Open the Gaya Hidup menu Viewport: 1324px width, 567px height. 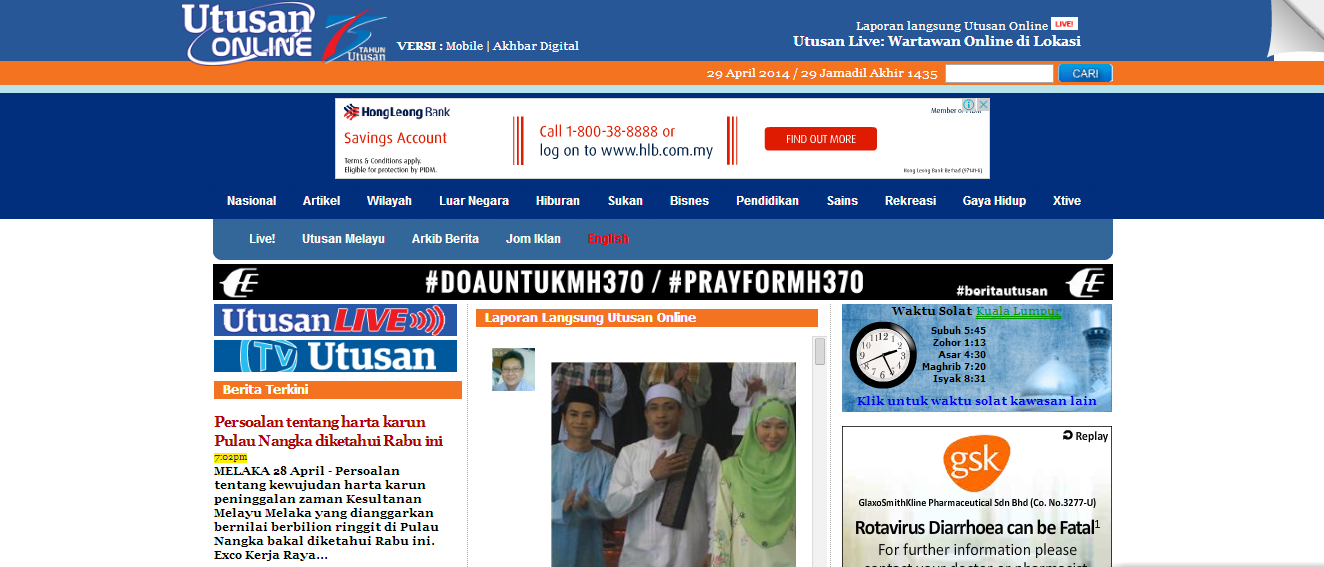pyautogui.click(x=994, y=201)
